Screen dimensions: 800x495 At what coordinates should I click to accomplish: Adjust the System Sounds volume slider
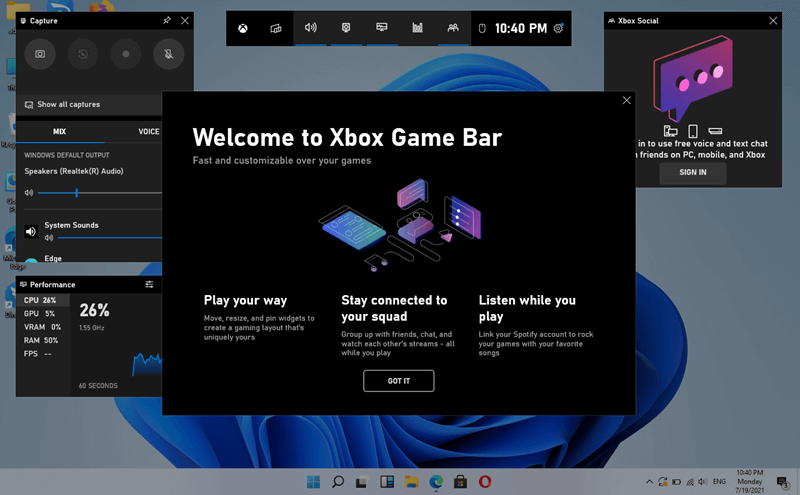point(110,238)
